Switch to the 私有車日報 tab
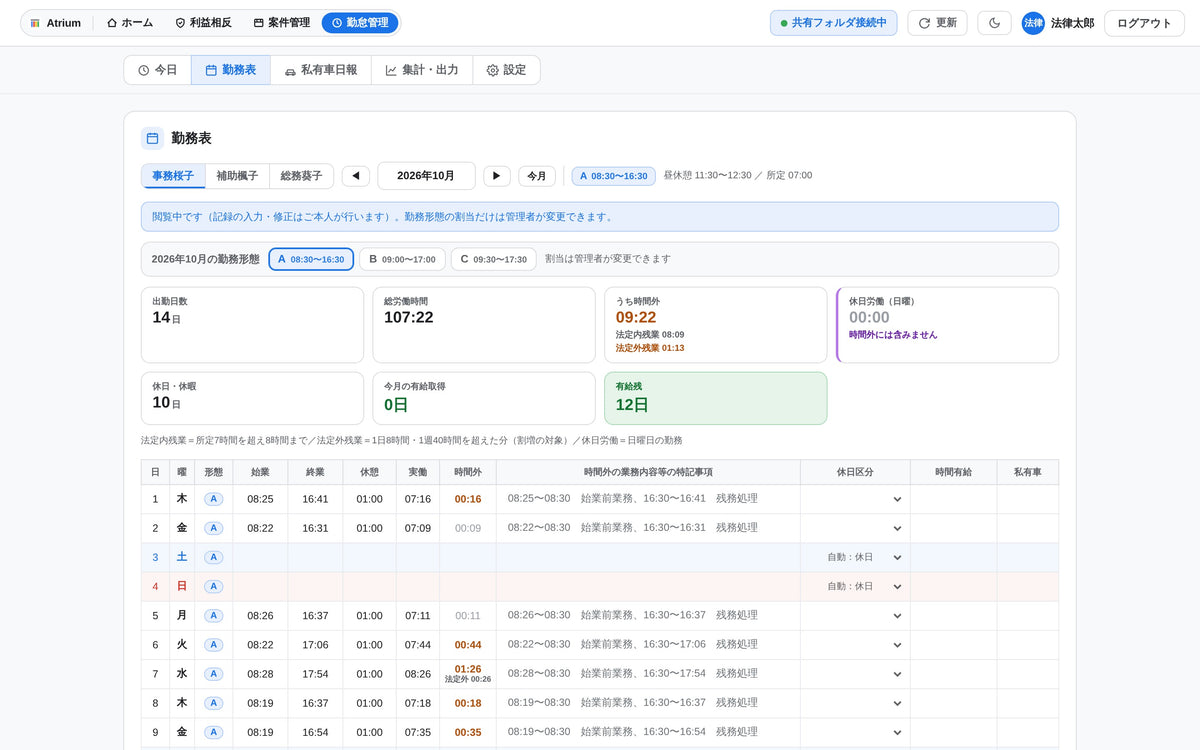 pyautogui.click(x=321, y=70)
